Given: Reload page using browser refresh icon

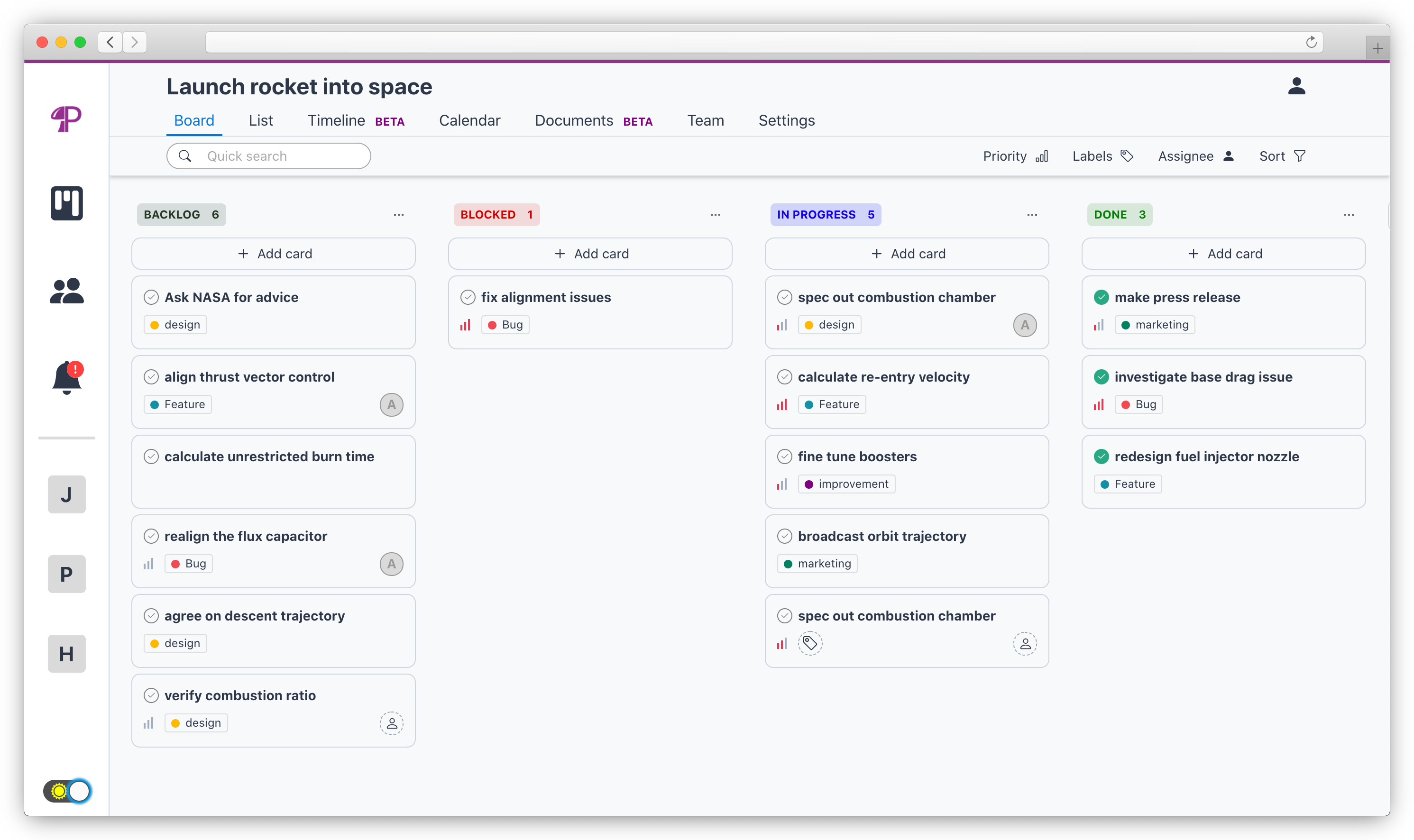Looking at the screenshot, I should [x=1311, y=43].
